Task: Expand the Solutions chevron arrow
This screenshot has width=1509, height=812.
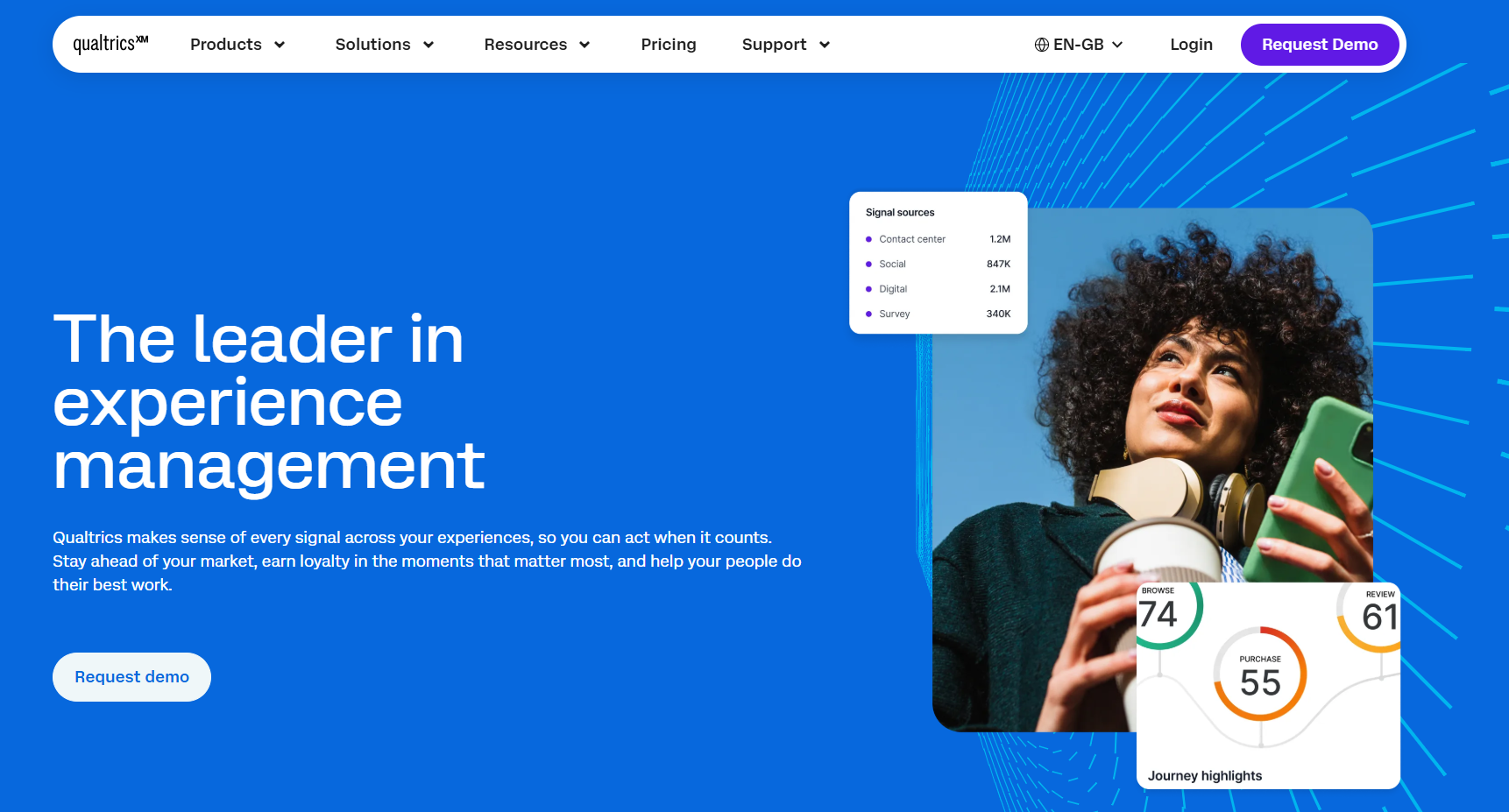Action: point(429,45)
